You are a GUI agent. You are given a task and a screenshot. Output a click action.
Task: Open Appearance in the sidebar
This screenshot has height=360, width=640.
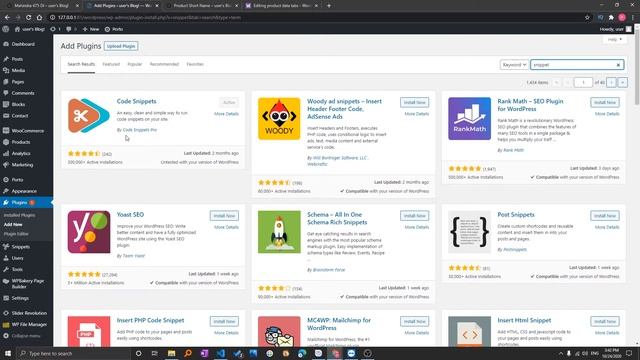point(24,191)
